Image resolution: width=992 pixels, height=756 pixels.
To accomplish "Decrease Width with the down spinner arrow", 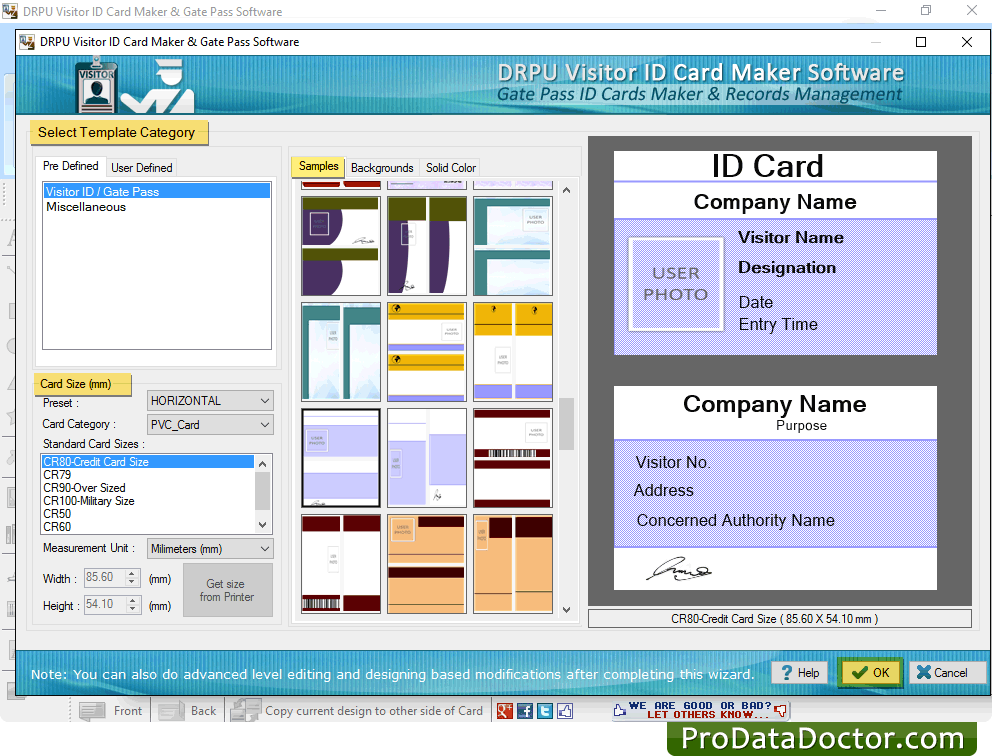I will point(132,582).
